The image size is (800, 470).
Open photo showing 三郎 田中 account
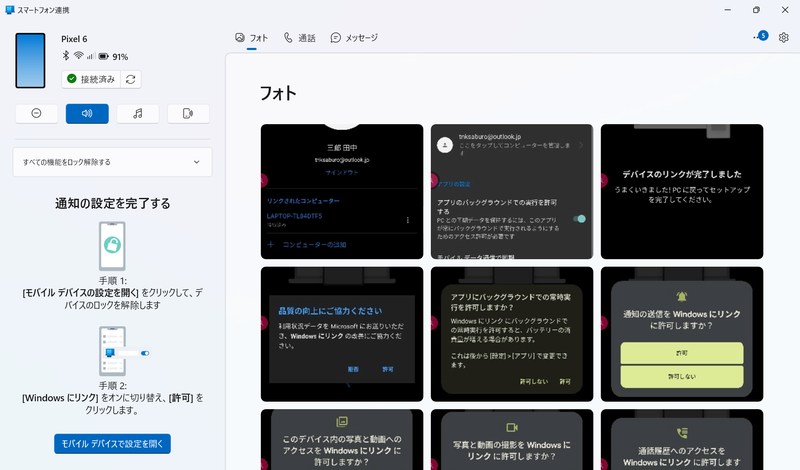click(x=342, y=191)
